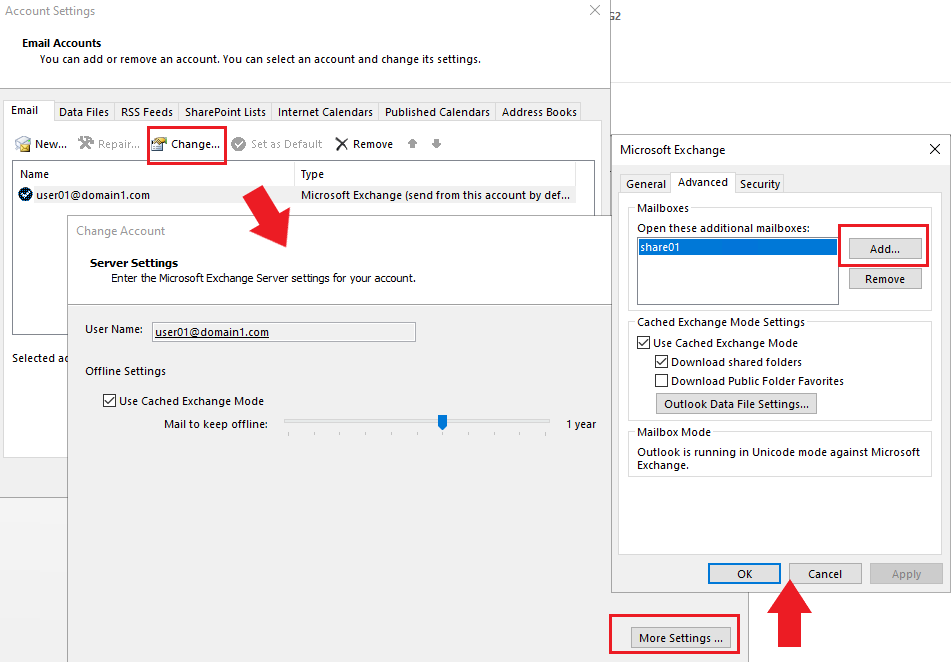
Task: Toggle Use Cached Exchange Mode in Microsoft Exchange
Action: click(x=644, y=343)
